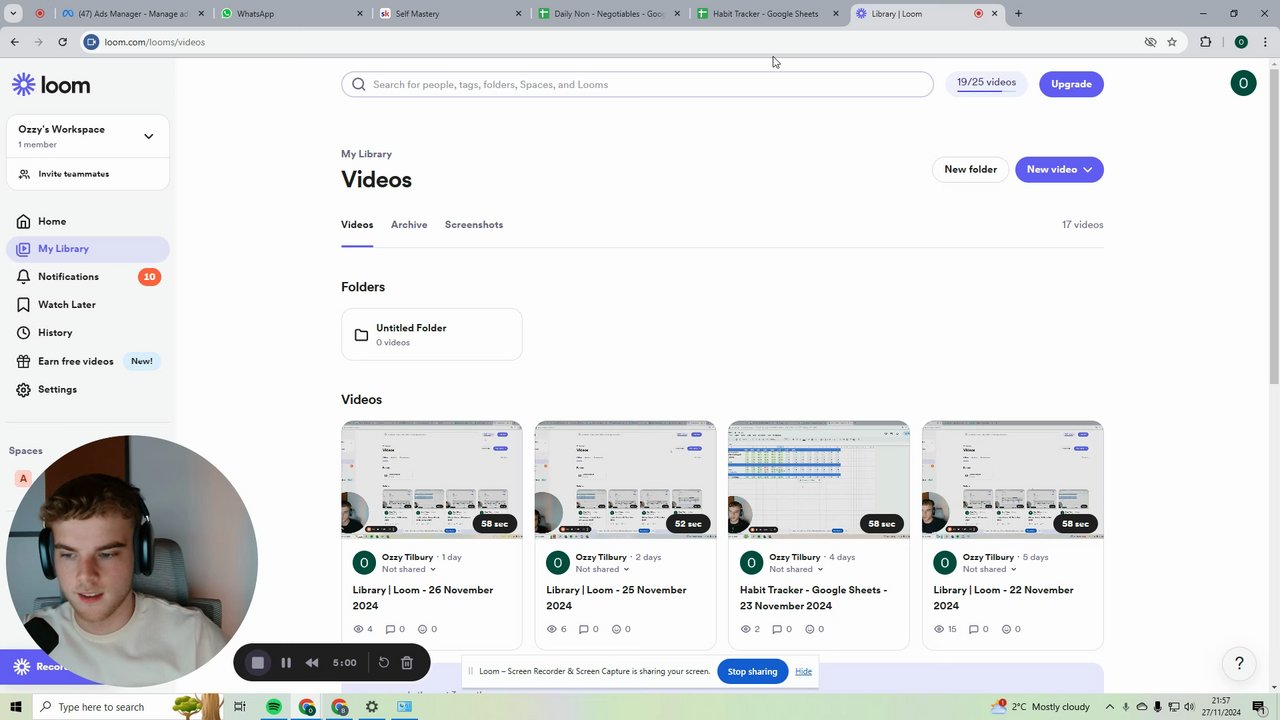Open a new Chrome tab
The image size is (1280, 720).
point(1018,14)
